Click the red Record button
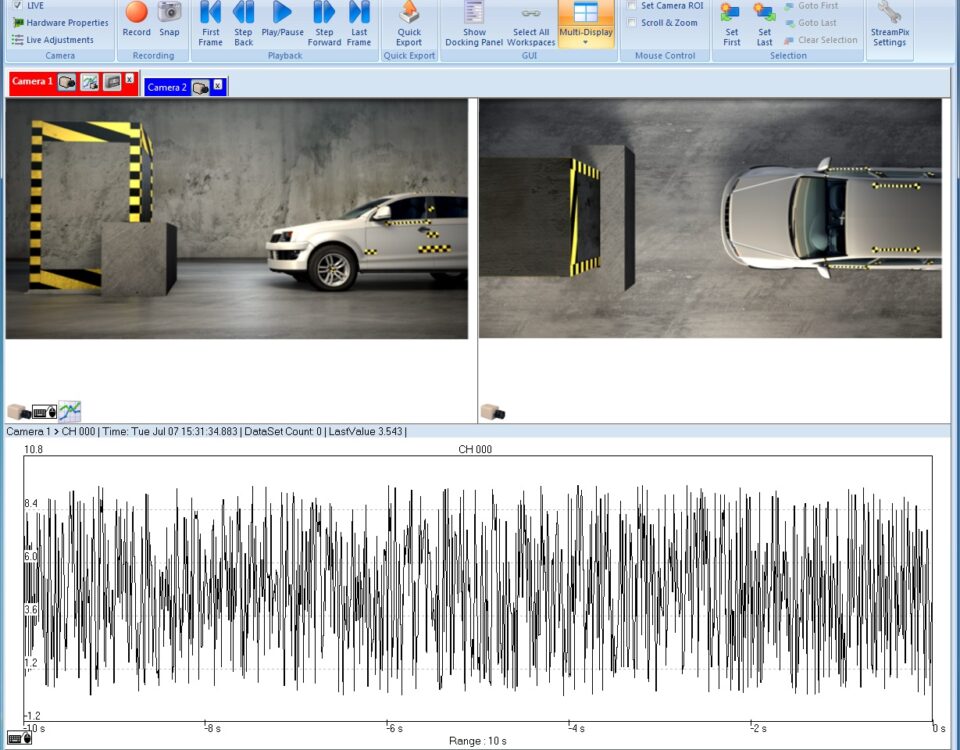The height and width of the screenshot is (750, 960). [x=137, y=14]
